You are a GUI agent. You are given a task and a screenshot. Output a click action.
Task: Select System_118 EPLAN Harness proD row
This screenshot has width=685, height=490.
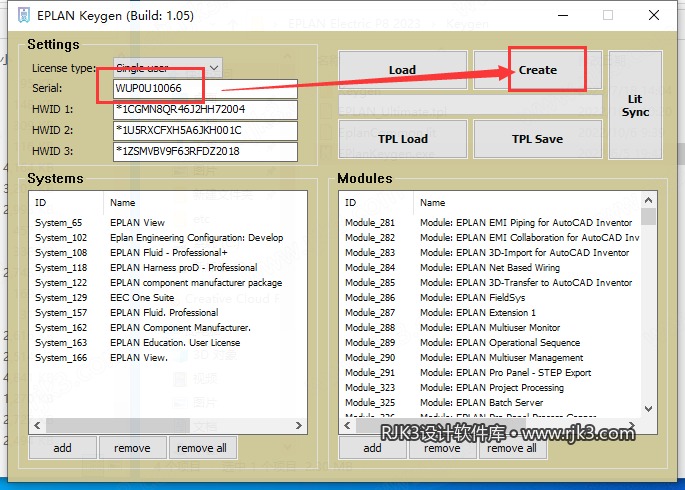[x=168, y=268]
